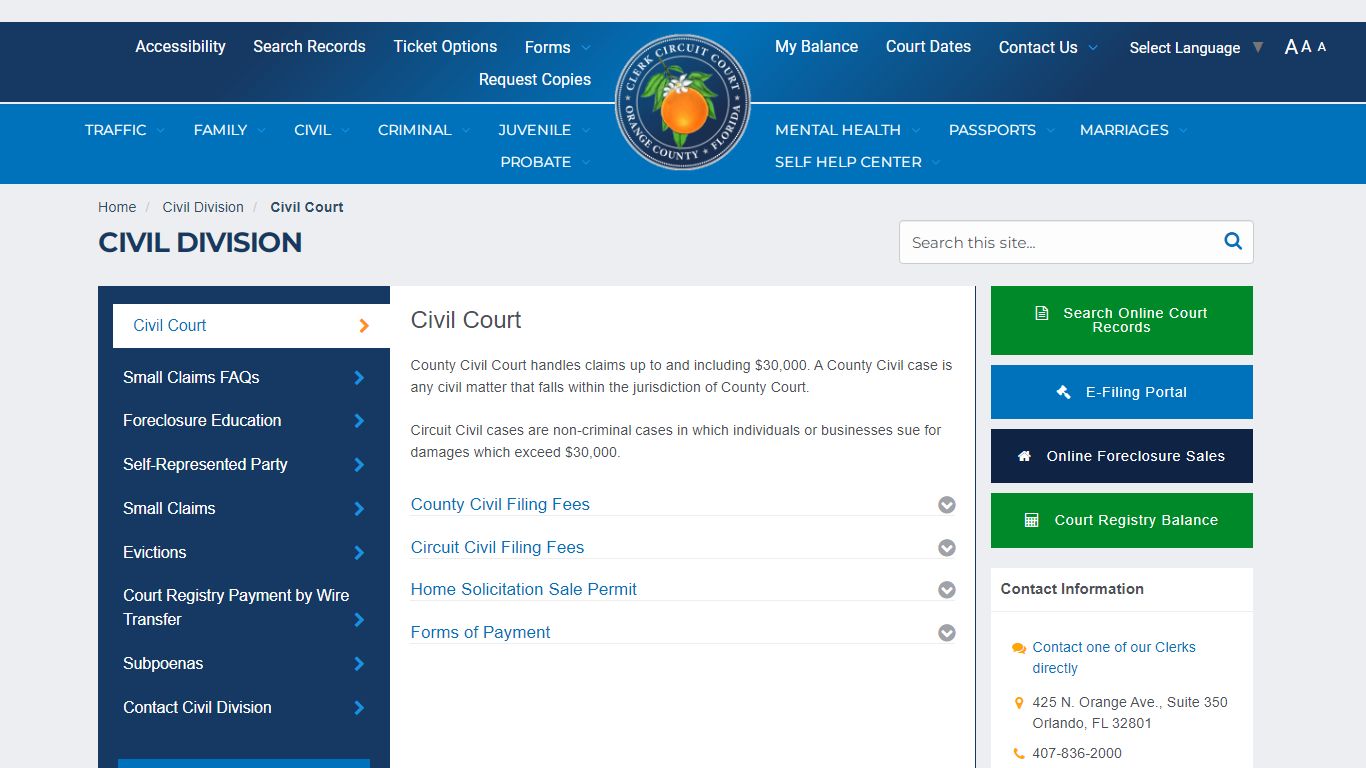Open the SELF HELP CENTER menu

858,162
